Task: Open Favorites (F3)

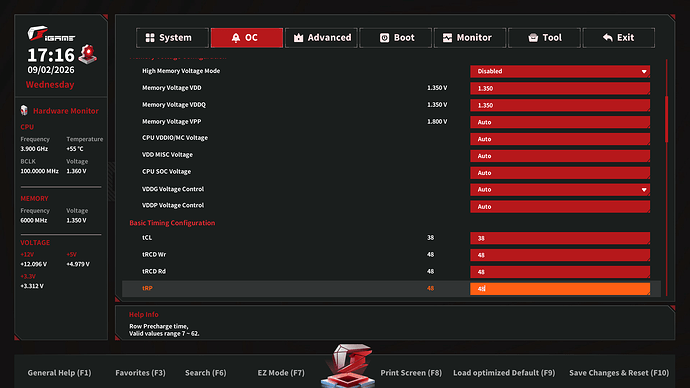Action: pos(140,373)
